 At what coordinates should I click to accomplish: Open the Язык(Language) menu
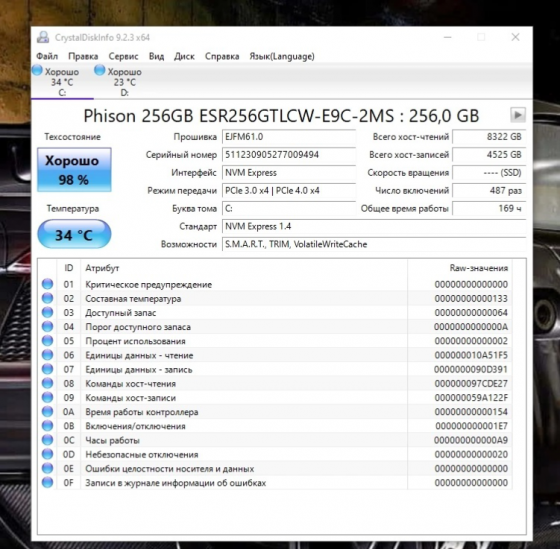[x=282, y=56]
